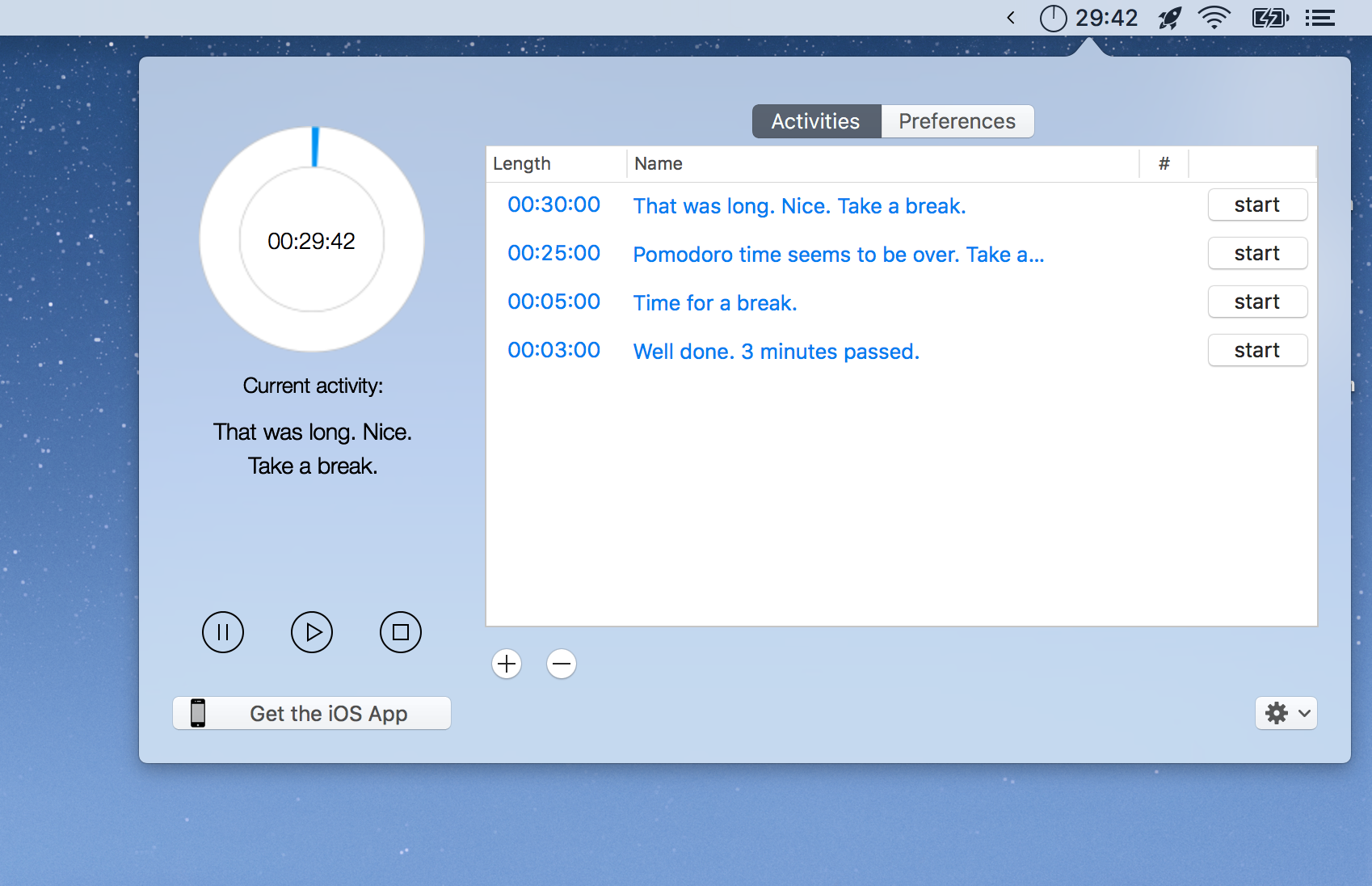Screen dimensions: 1372x886
Task: Click Get the iOS App button
Action: (x=312, y=713)
